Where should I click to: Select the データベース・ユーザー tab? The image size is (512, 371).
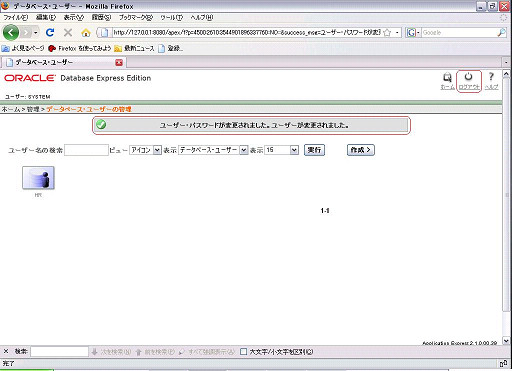click(x=63, y=62)
